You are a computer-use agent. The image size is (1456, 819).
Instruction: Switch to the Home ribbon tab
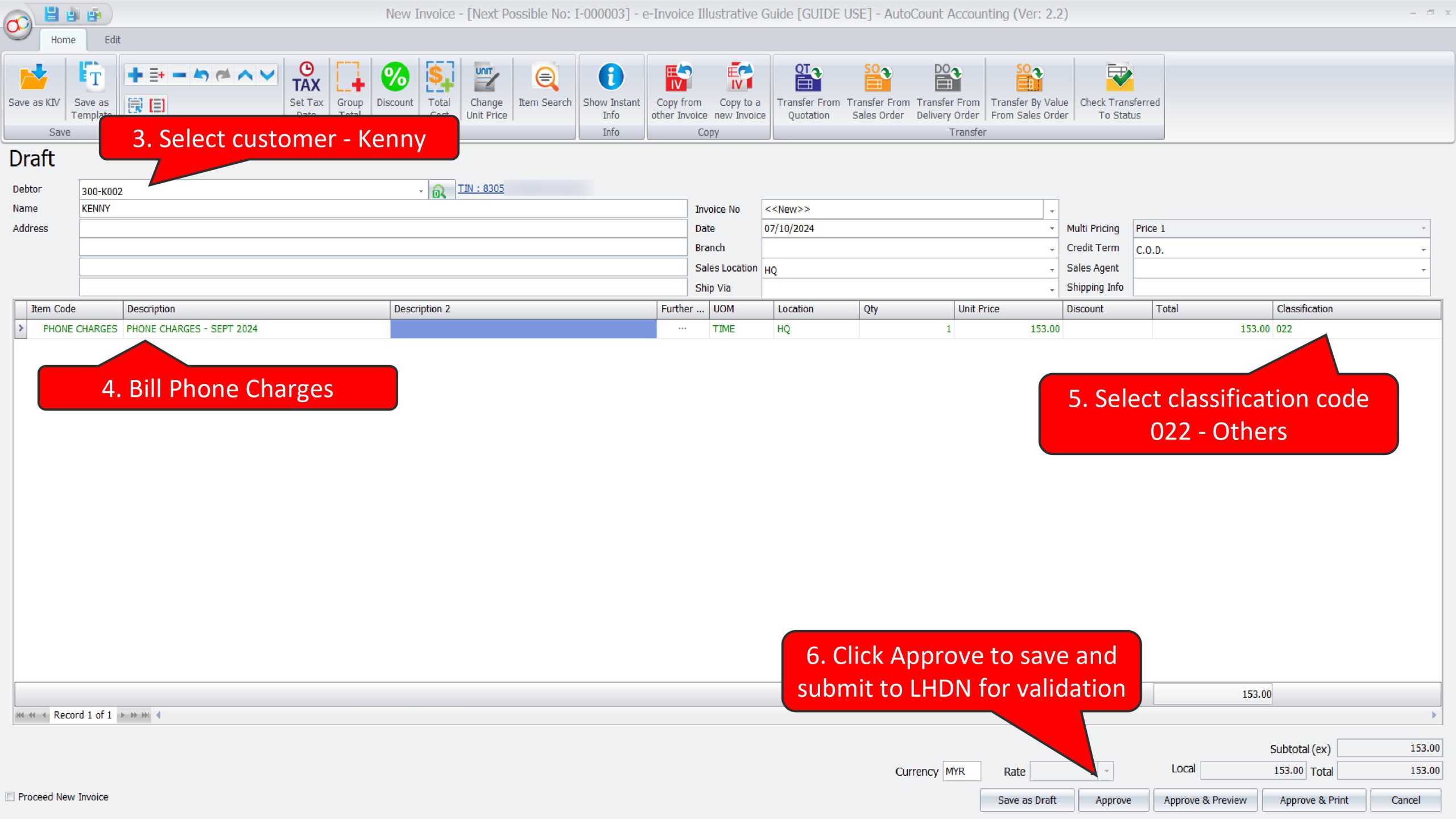point(63,40)
